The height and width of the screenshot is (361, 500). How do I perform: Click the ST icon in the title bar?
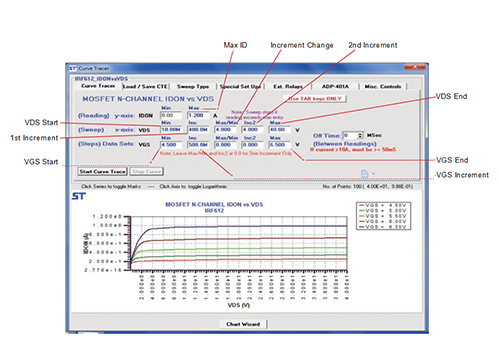click(73, 68)
